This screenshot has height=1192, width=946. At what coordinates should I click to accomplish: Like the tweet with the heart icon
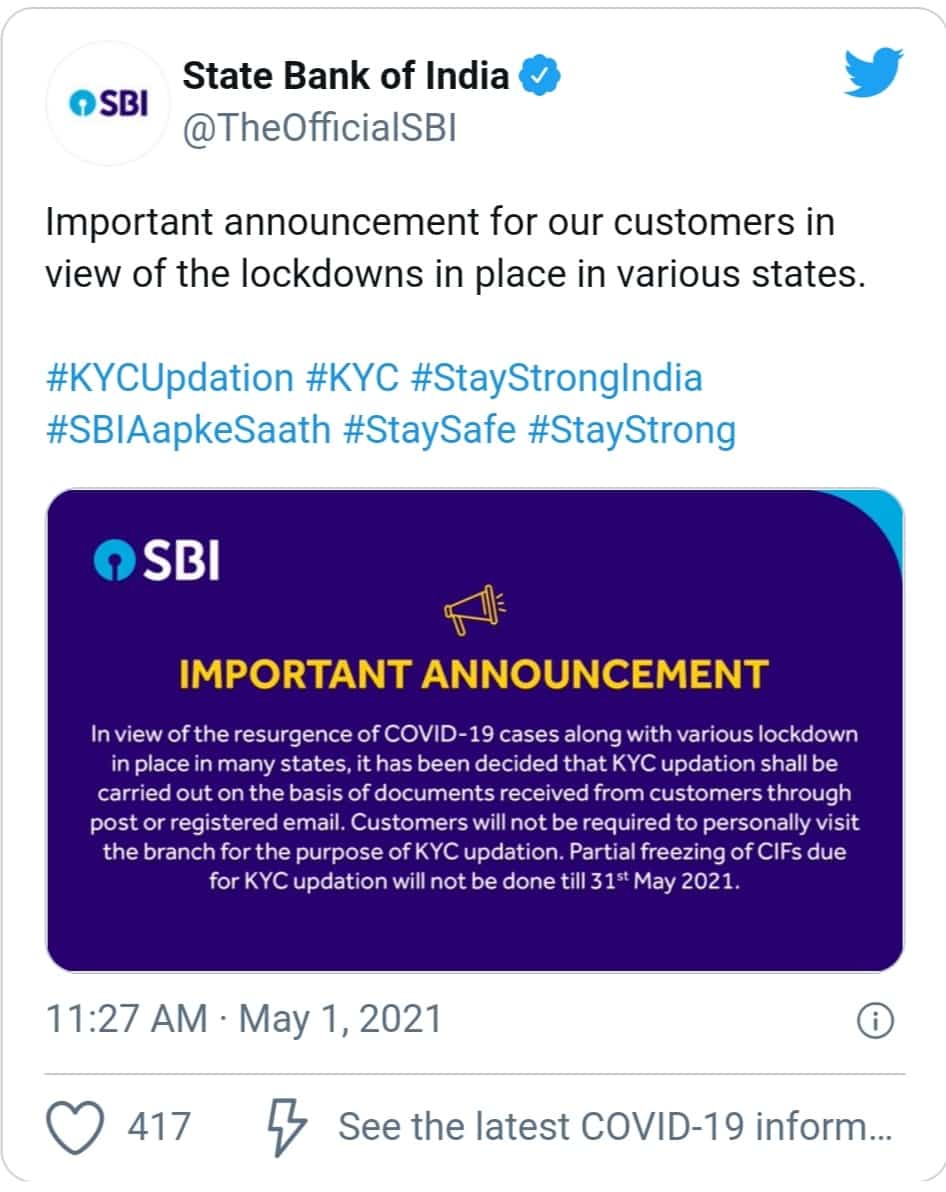77,1127
